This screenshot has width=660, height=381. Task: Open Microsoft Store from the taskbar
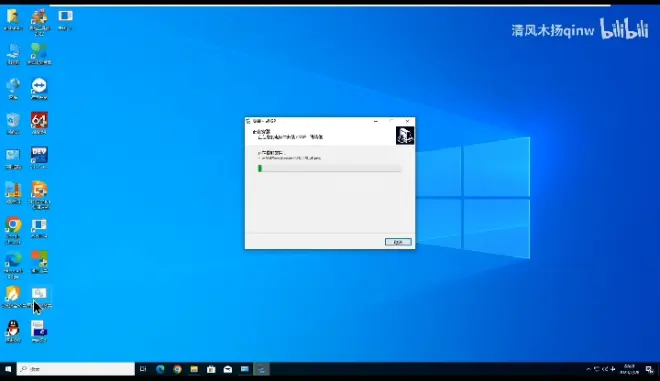click(211, 369)
